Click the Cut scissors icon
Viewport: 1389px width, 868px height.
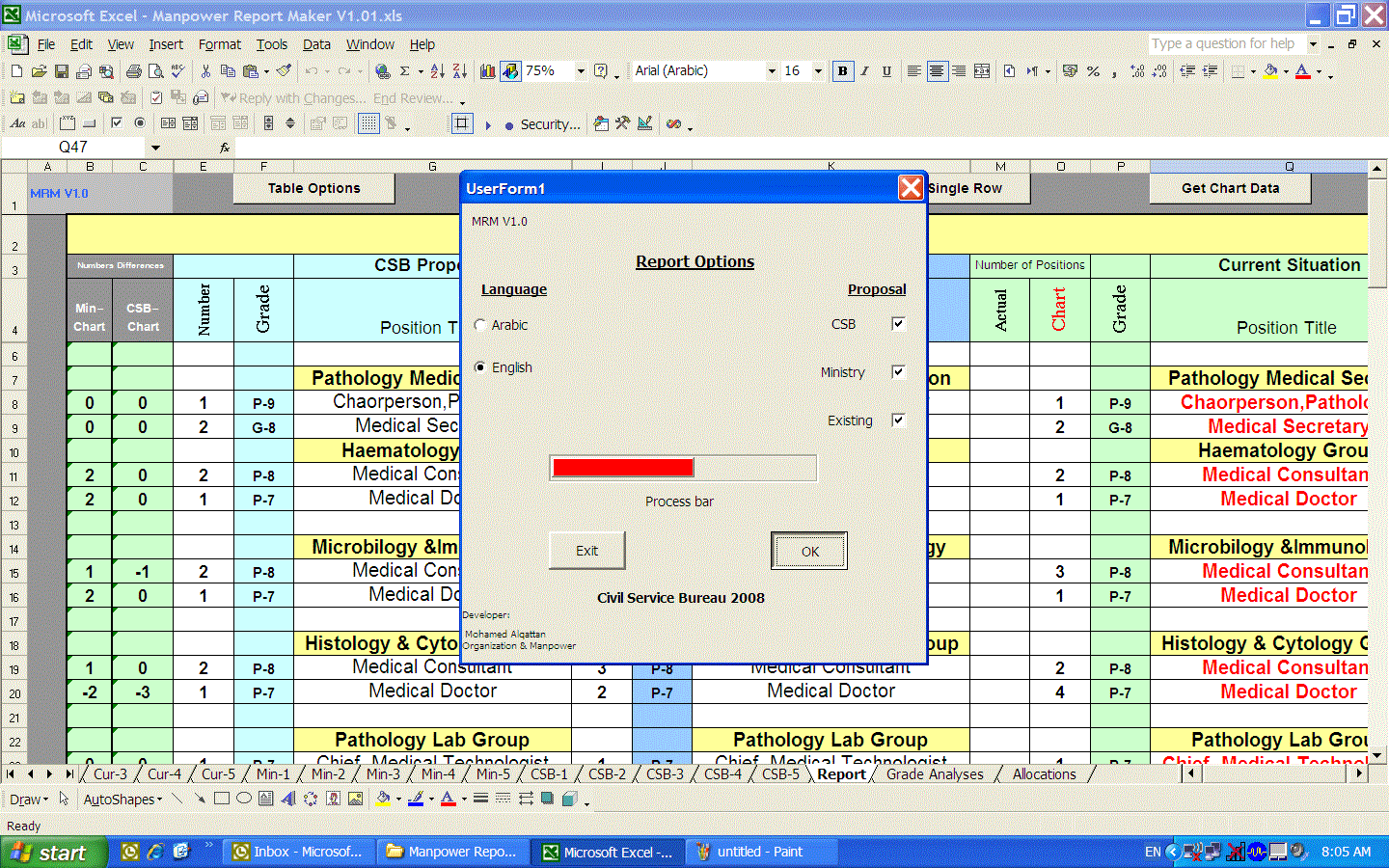[x=205, y=71]
